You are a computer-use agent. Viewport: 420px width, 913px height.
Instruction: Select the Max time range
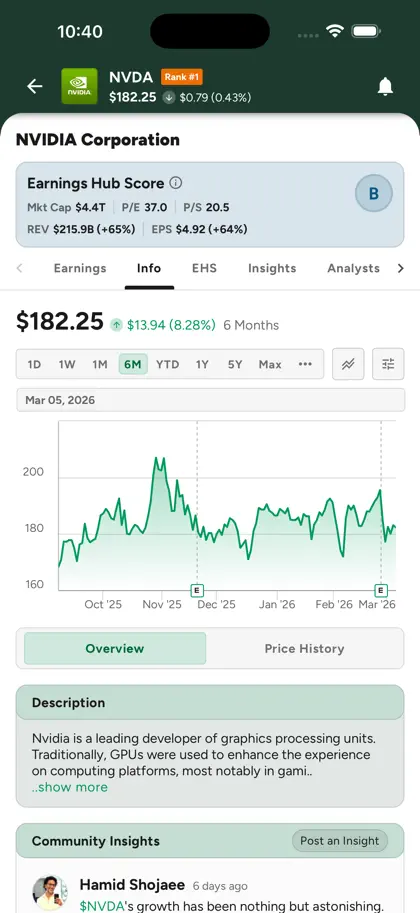(270, 365)
